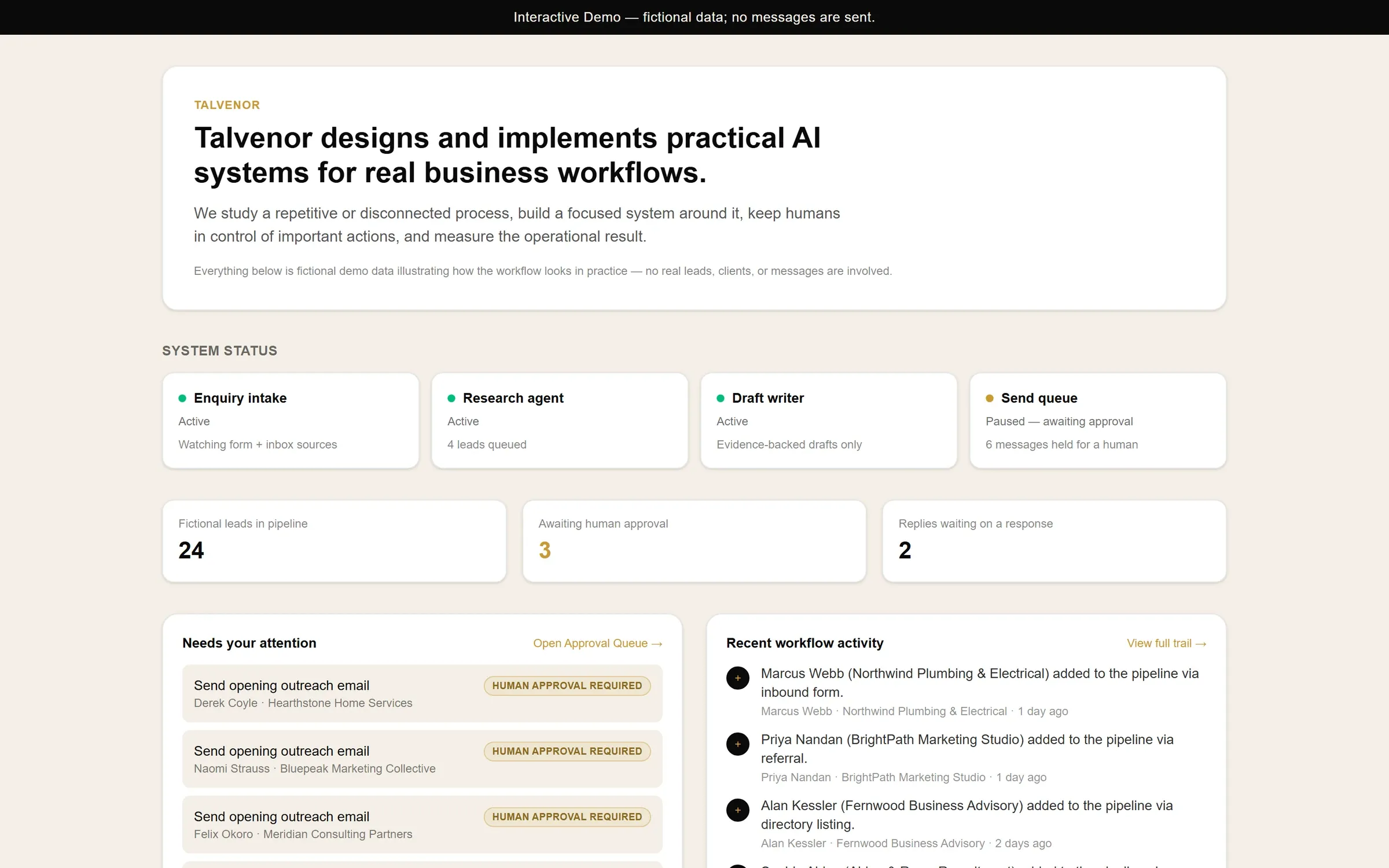Screen dimensions: 1389x868
Task: Click the plus icon beside Priya Nandan activity
Action: tap(737, 744)
